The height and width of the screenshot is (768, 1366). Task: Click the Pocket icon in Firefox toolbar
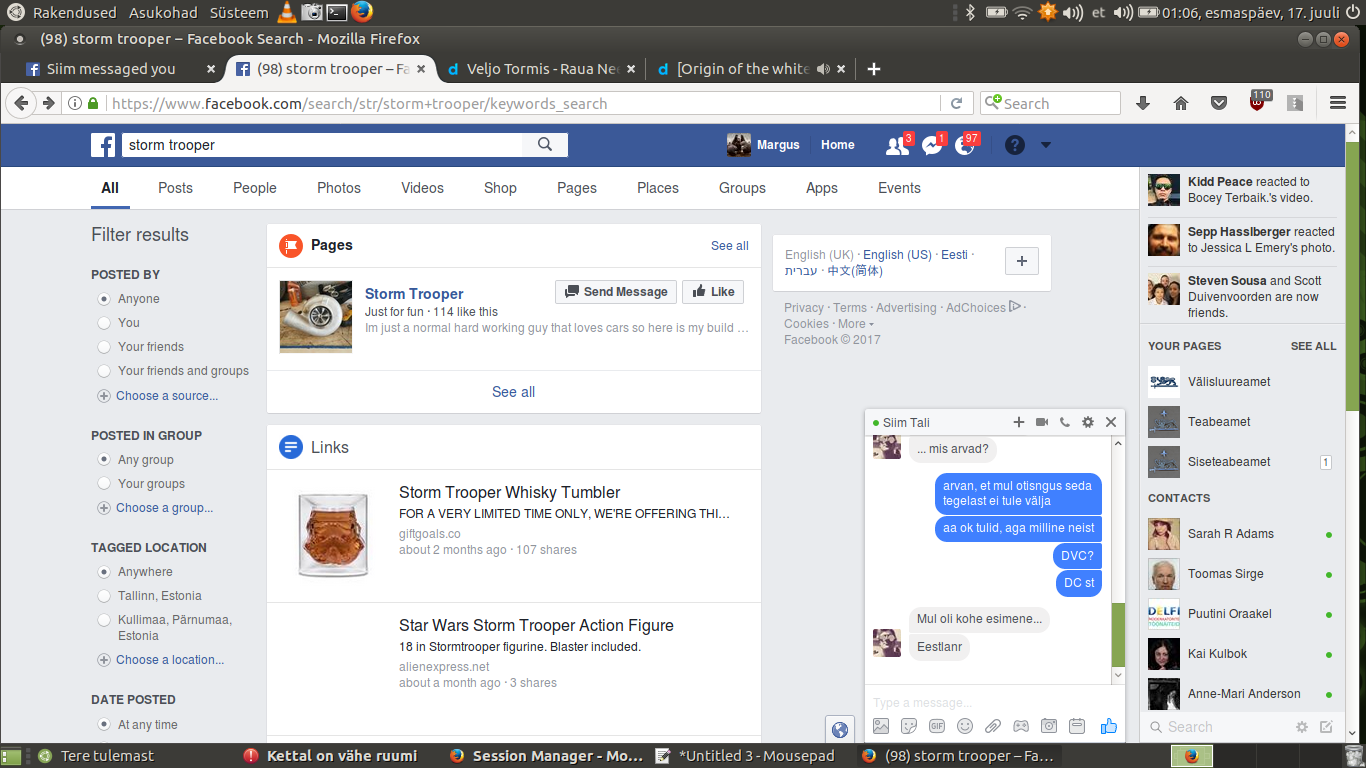(x=1219, y=103)
